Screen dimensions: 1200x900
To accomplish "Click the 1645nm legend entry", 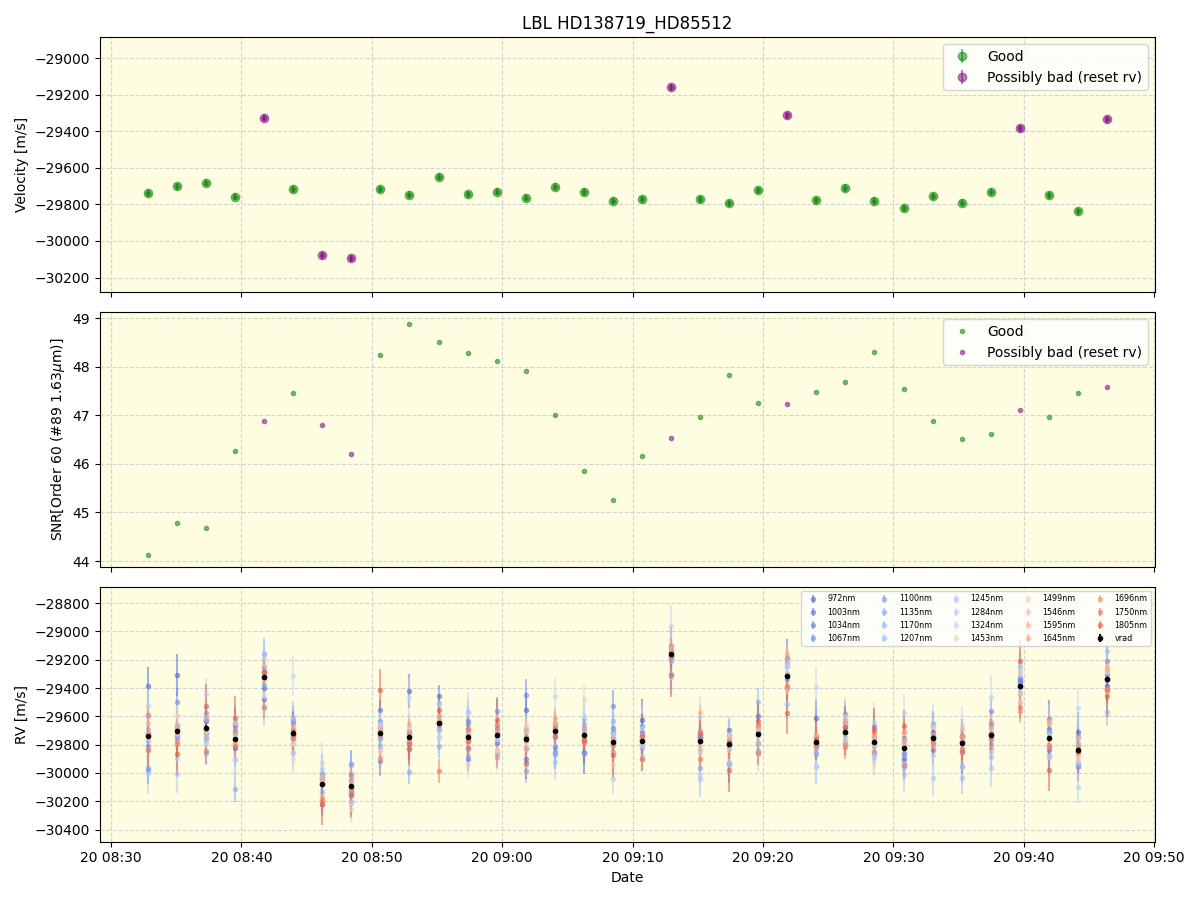I will point(1049,638).
